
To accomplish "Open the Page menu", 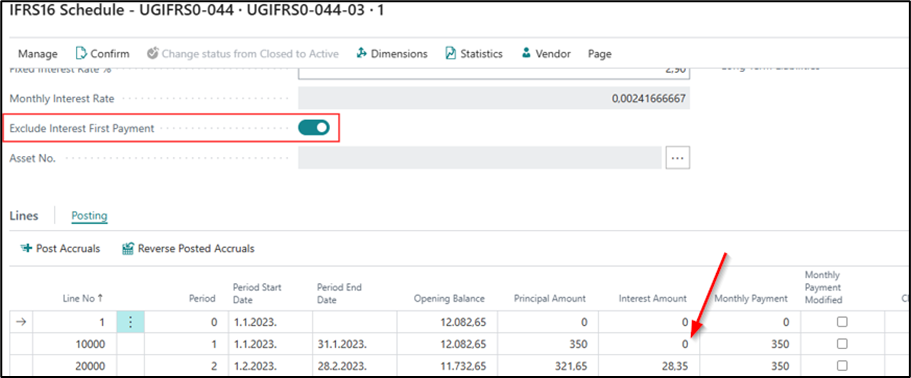I will 600,54.
